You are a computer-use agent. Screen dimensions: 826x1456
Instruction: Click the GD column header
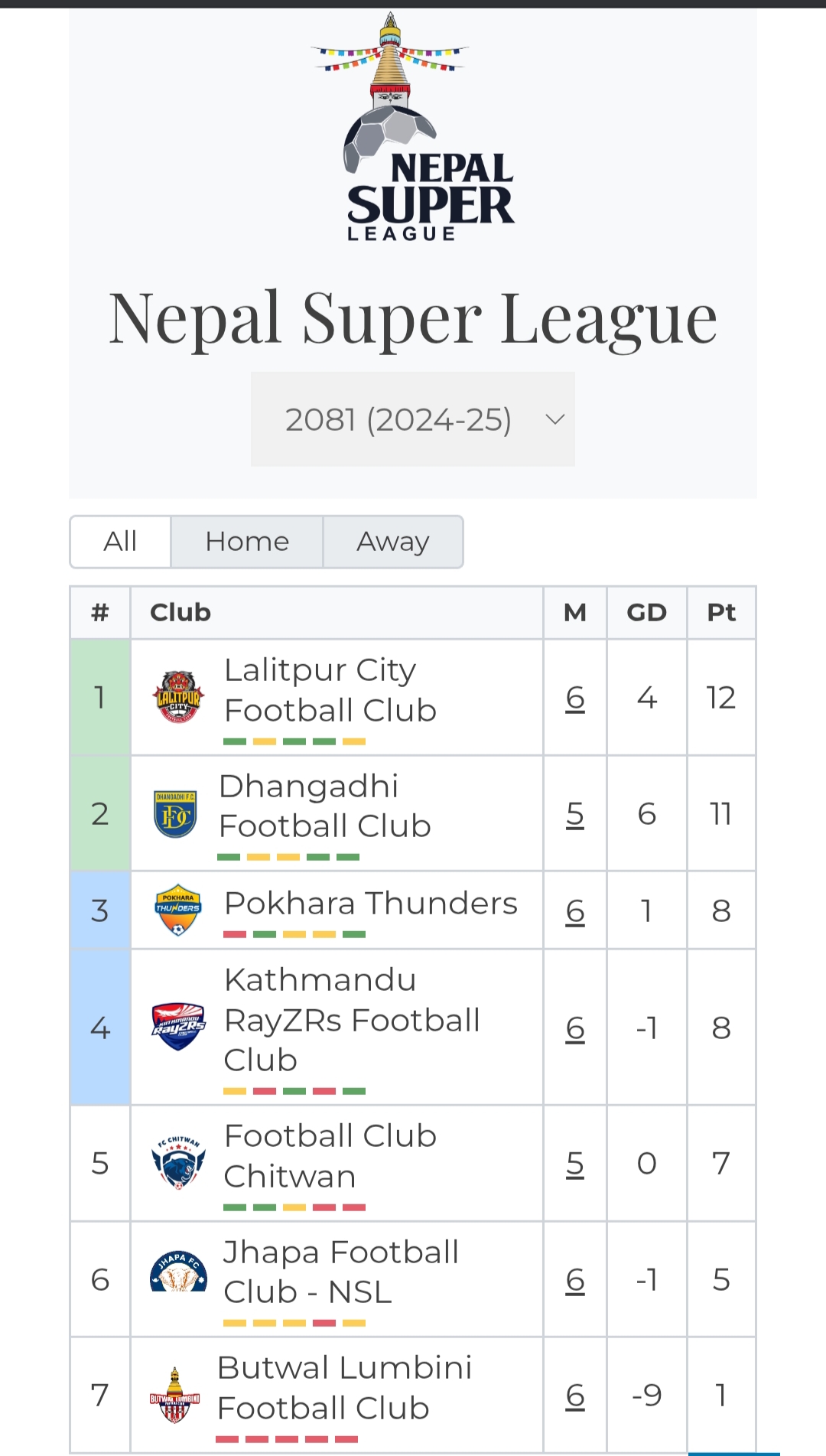[x=647, y=613]
